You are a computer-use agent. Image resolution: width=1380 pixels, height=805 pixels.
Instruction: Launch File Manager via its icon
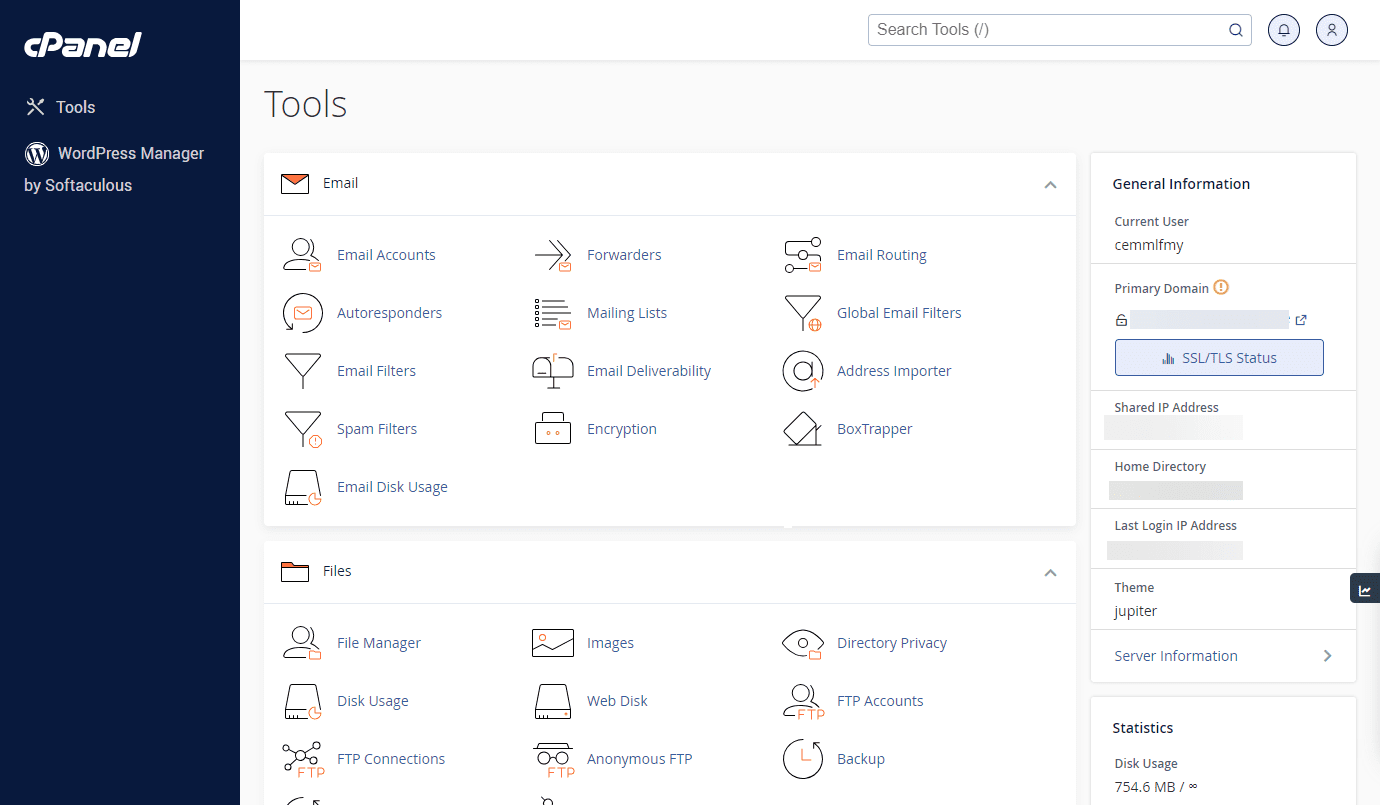point(302,643)
